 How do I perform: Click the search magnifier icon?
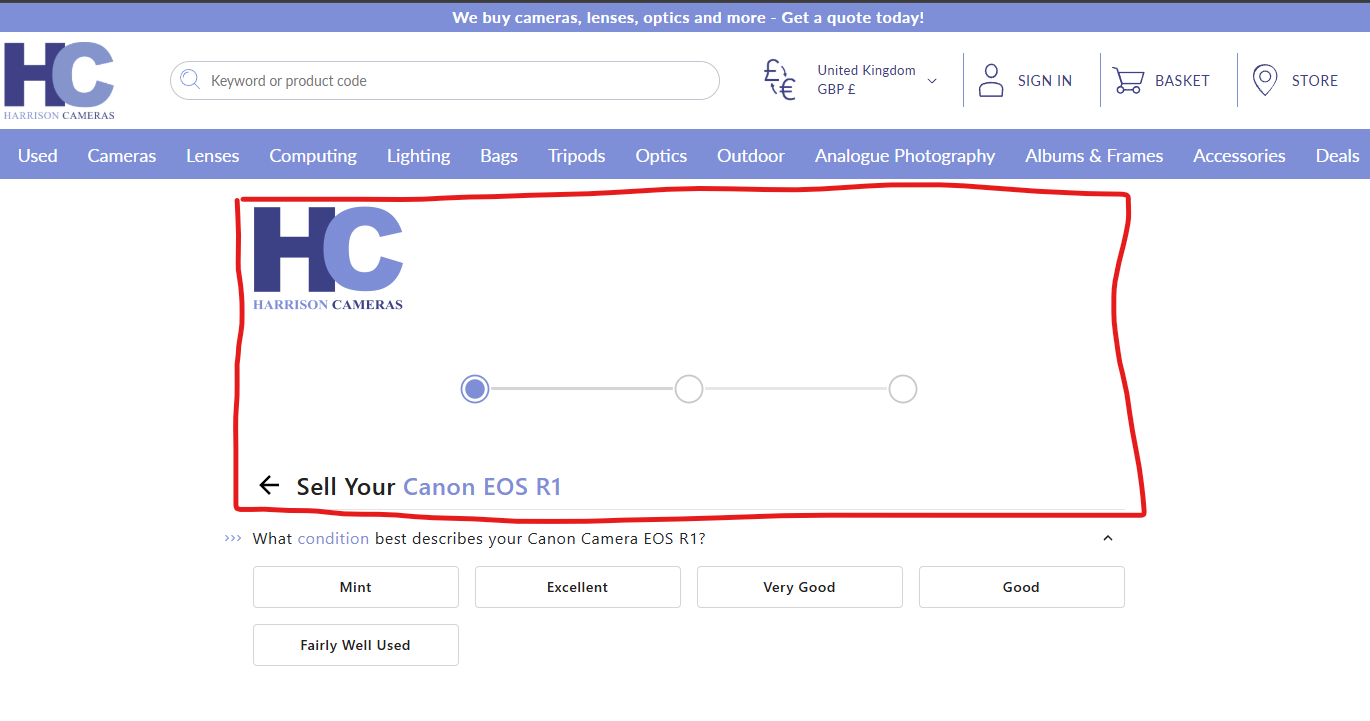190,80
